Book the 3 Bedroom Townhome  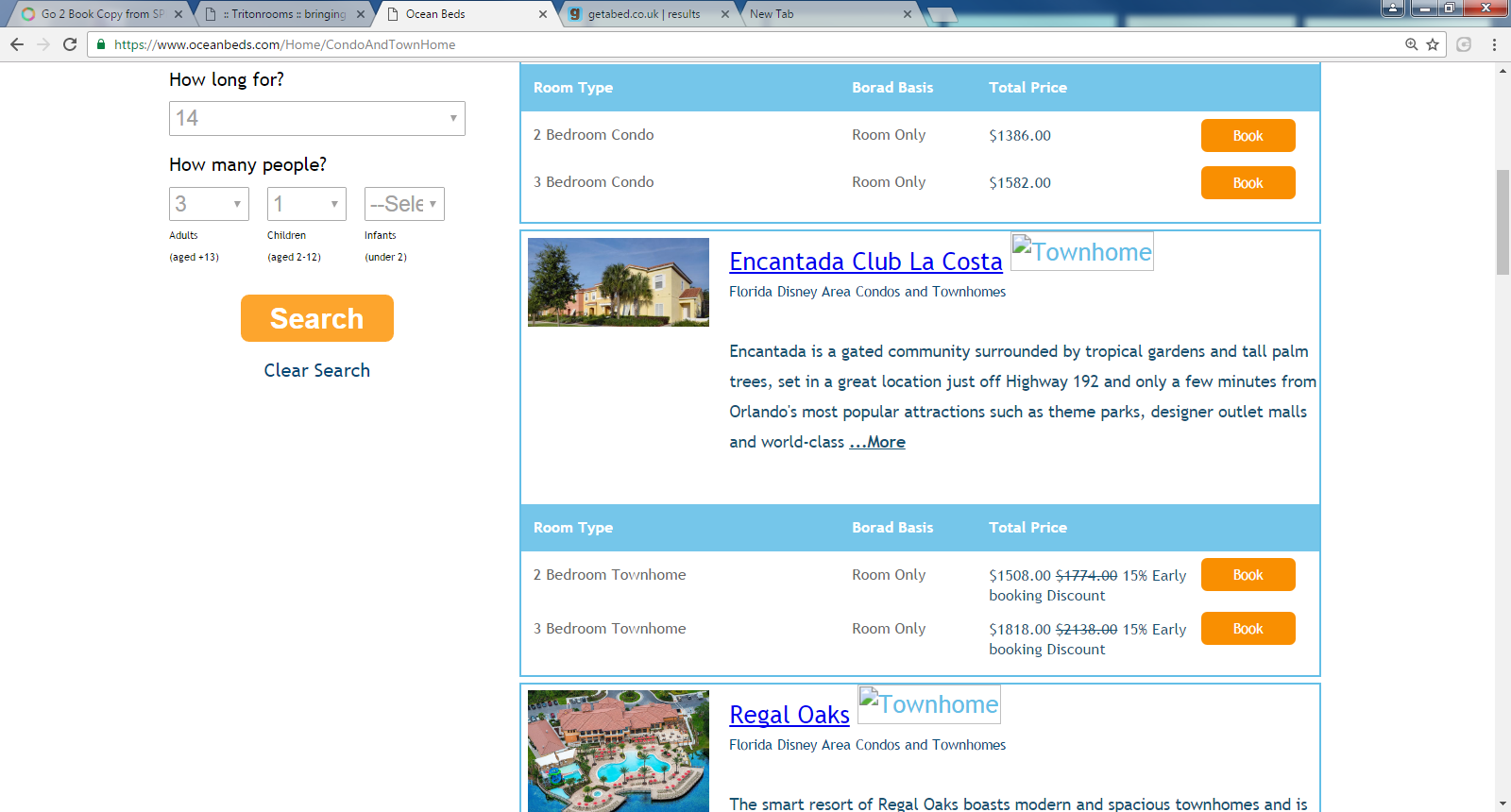point(1248,628)
